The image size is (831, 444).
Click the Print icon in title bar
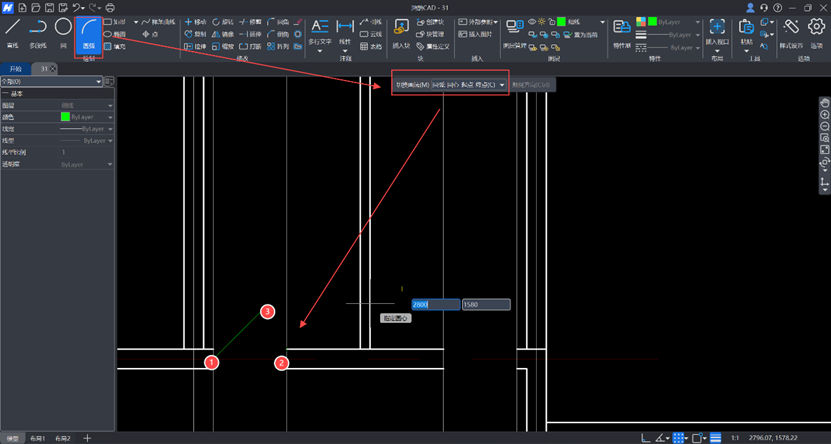[x=110, y=7]
